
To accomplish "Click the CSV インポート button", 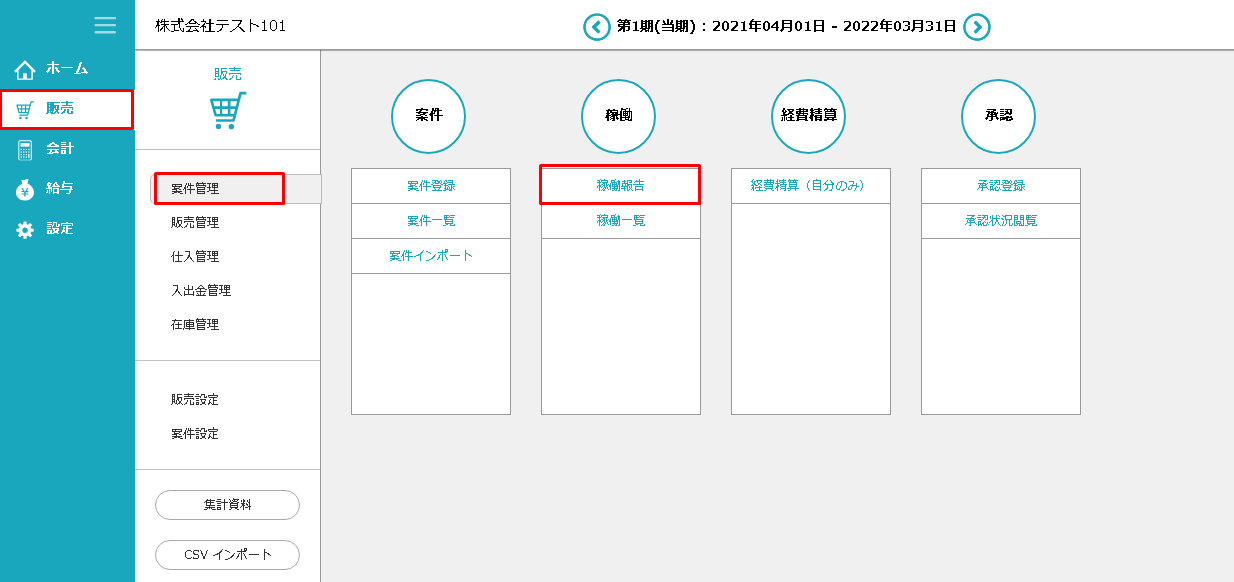I will tap(227, 555).
